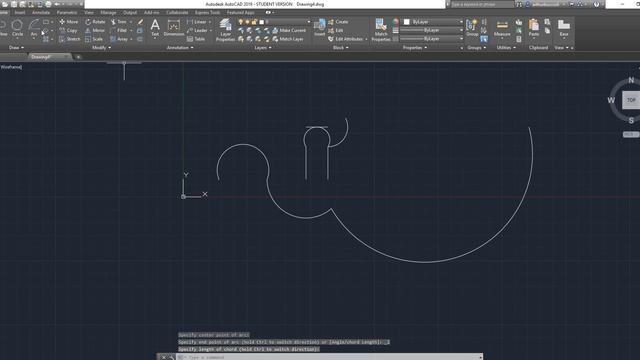The height and width of the screenshot is (360, 640).
Task: Choose the Stretch tool
Action: [x=69, y=39]
